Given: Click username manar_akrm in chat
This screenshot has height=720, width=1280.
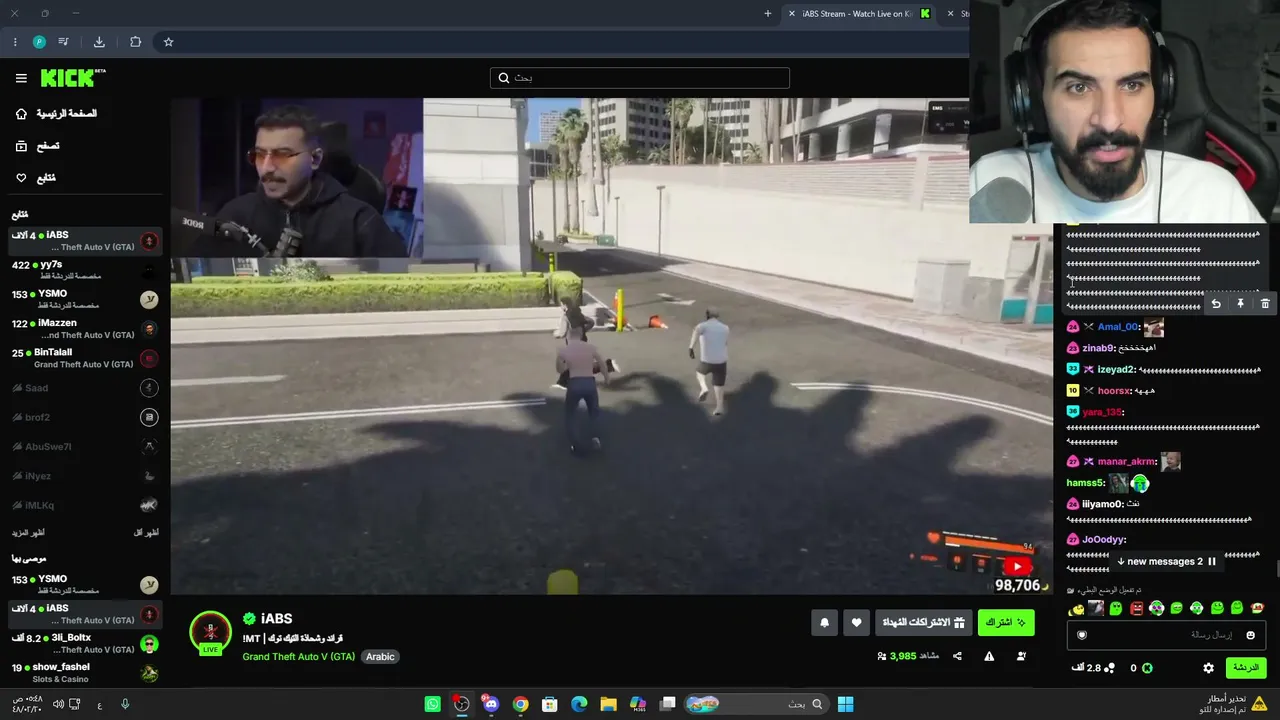Looking at the screenshot, I should tap(1127, 462).
